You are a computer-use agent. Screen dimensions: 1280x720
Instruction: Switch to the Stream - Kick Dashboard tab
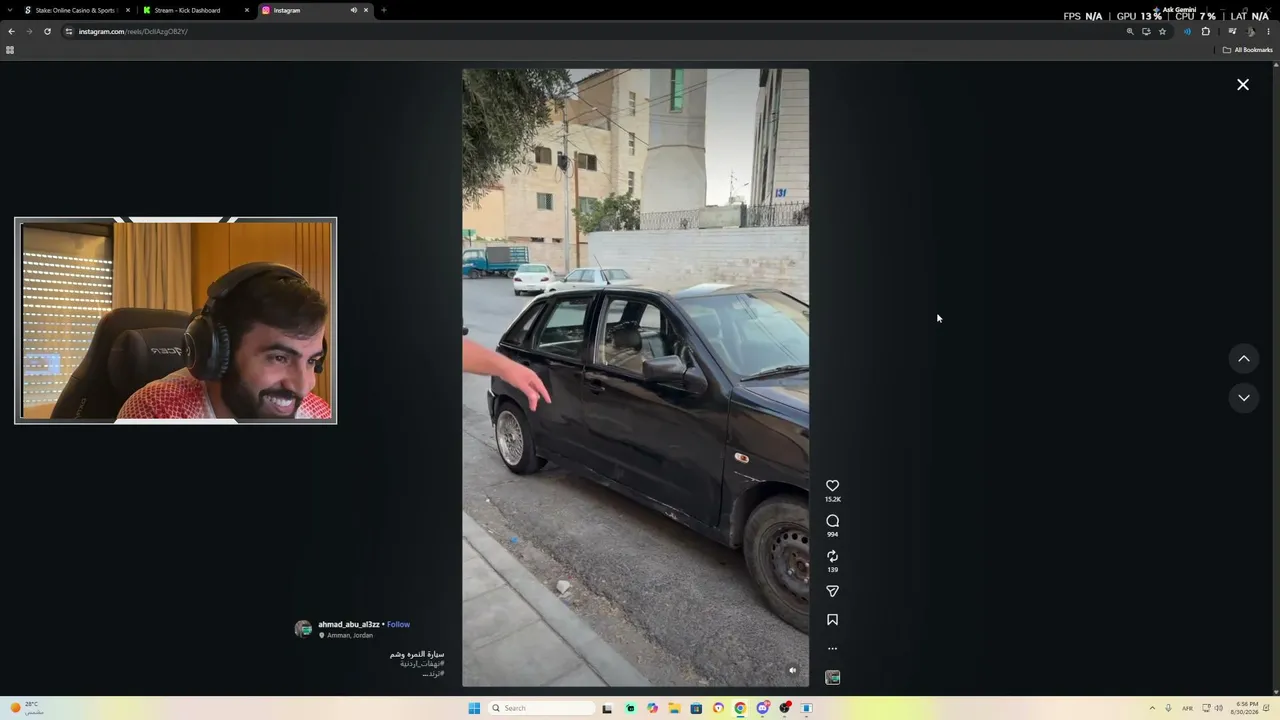[x=193, y=10]
